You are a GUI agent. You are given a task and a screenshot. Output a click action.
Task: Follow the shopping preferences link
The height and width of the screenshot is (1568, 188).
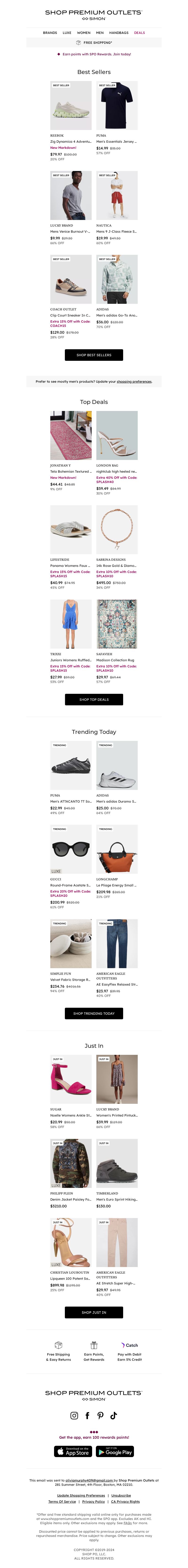click(134, 382)
